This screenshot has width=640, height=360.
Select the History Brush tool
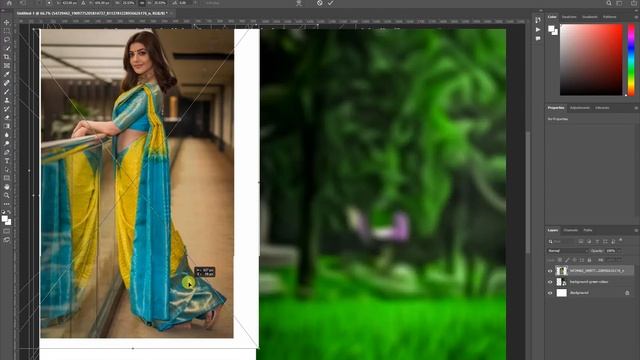tap(7, 109)
